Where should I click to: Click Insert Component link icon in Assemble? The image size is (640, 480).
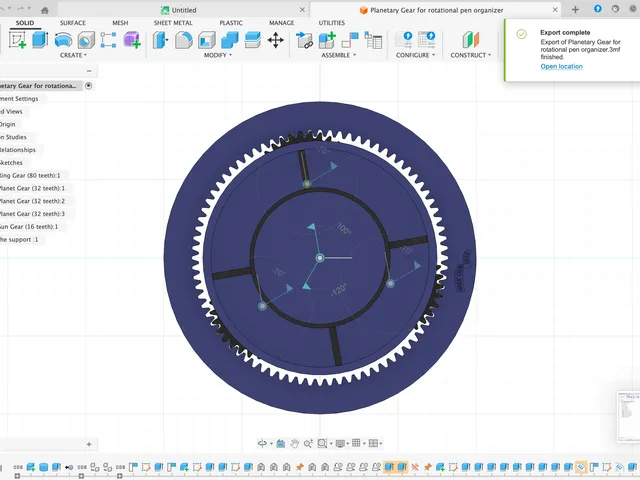point(304,40)
